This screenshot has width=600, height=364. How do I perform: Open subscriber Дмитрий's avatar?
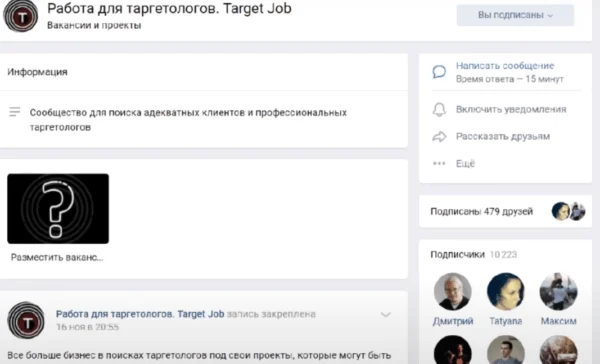point(453,291)
